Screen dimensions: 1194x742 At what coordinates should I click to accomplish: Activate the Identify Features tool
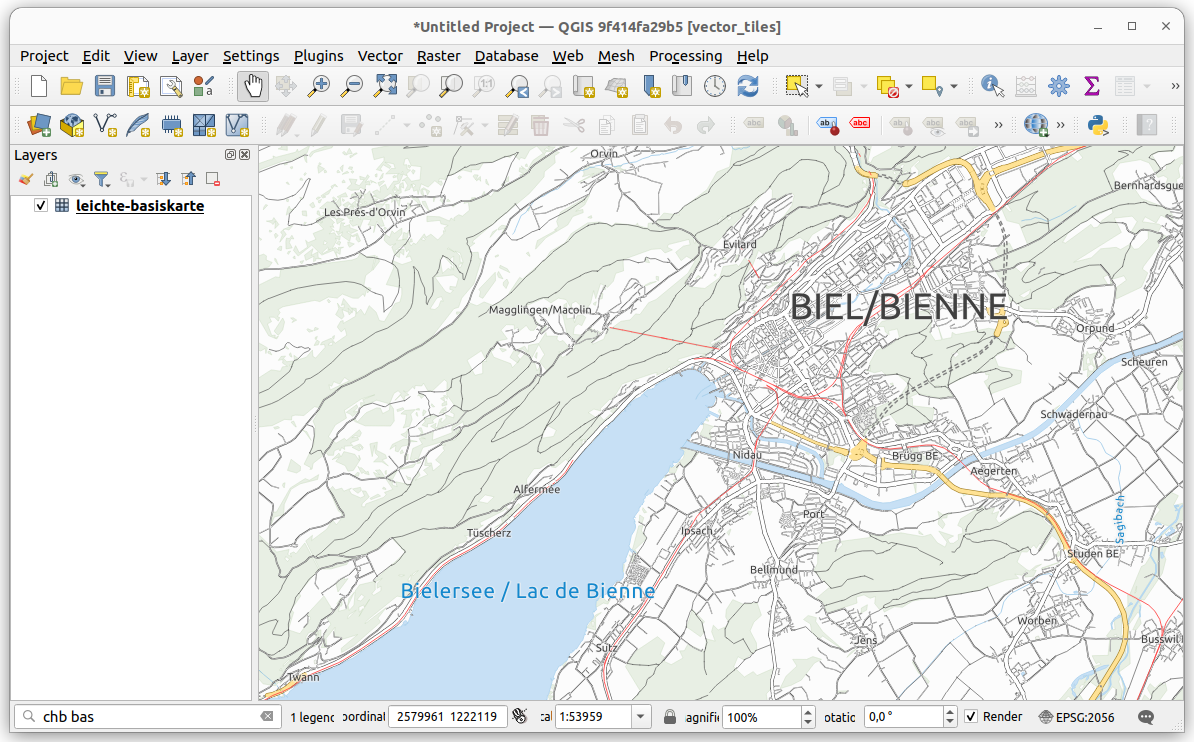[992, 86]
